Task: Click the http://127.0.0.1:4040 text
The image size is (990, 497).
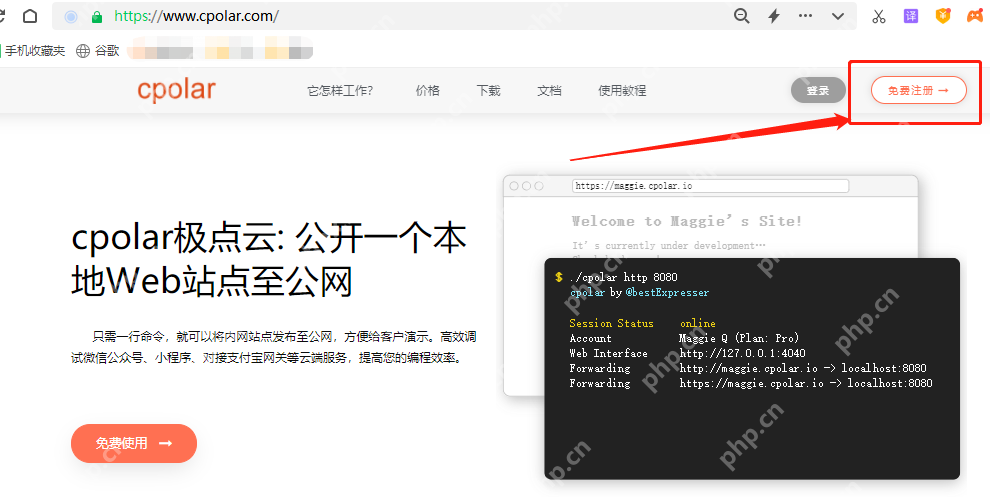Action: pos(742,353)
